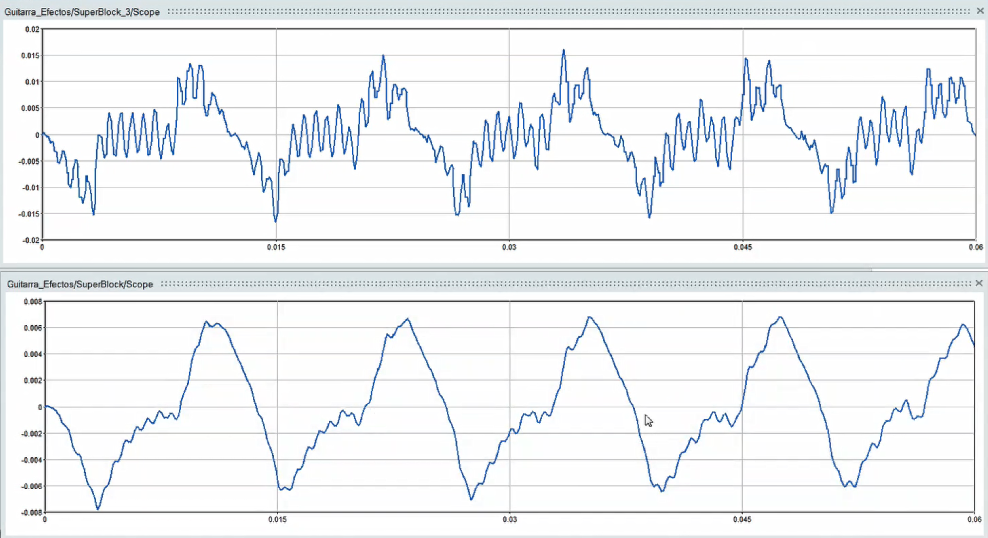The width and height of the screenshot is (988, 538).
Task: Select the 0.015 x-axis tick in upper plot
Action: 275,247
